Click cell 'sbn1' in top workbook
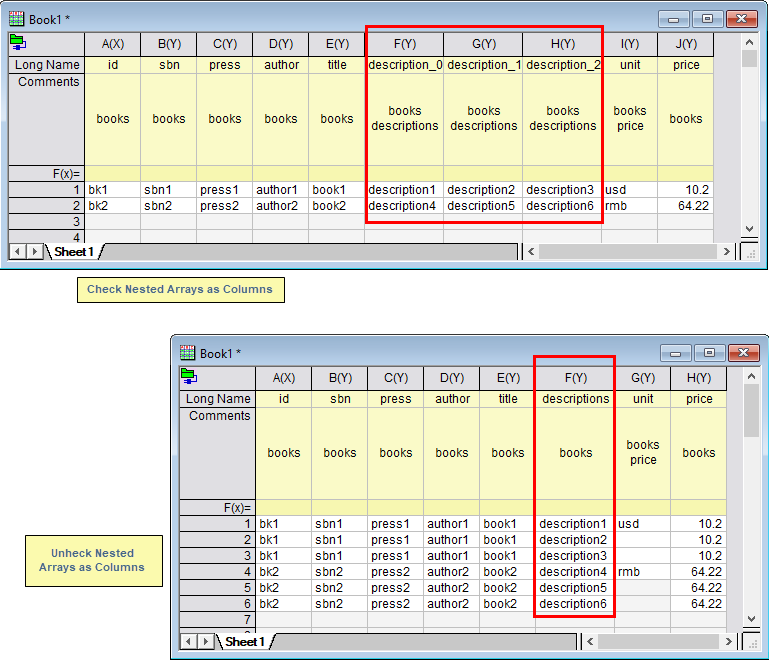The height and width of the screenshot is (661, 769). (169, 190)
